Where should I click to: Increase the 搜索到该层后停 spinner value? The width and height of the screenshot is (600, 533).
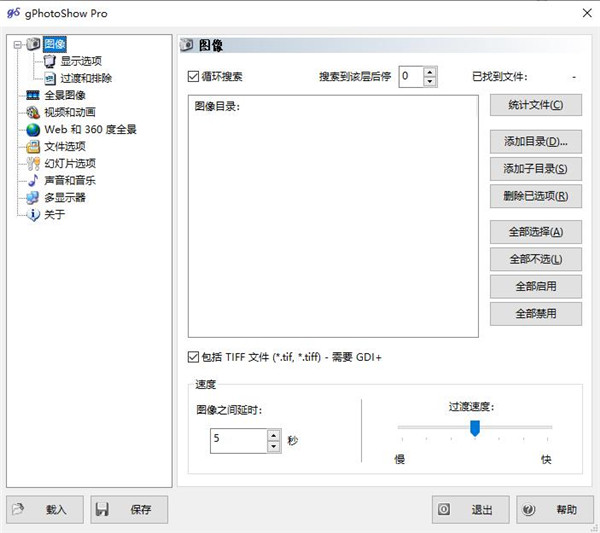[x=430, y=71]
